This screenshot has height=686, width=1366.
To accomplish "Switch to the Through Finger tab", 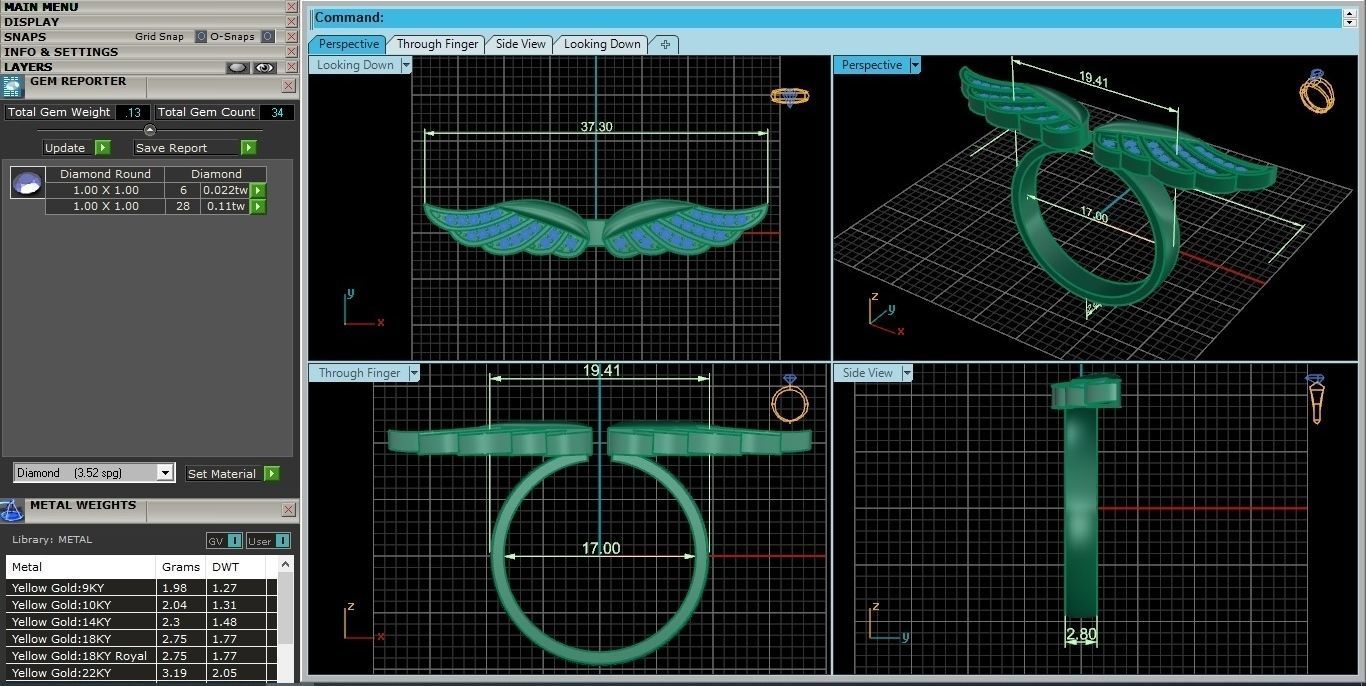I will 438,44.
